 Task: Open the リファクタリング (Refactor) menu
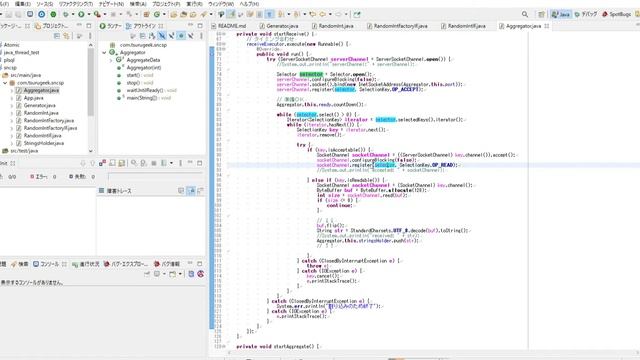click(76, 4)
